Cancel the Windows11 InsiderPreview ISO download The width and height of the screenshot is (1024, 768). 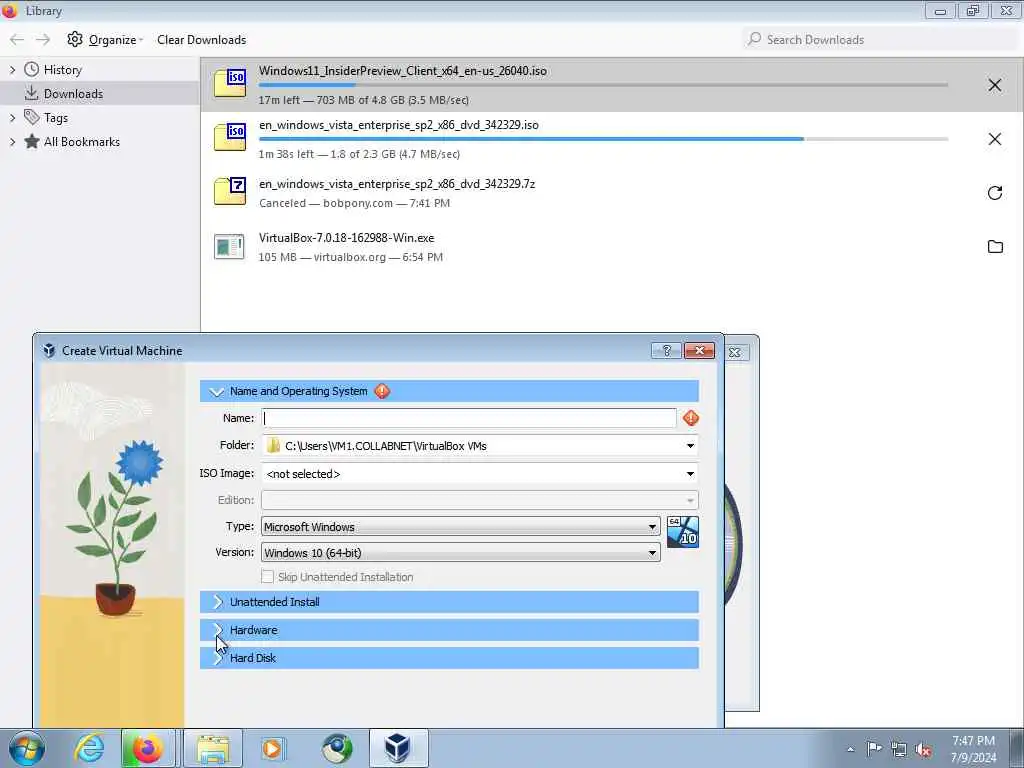994,85
